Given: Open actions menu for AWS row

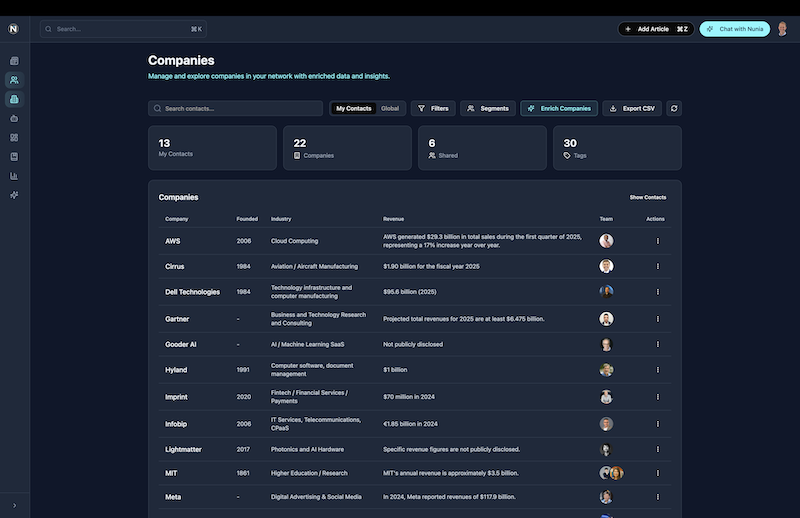Looking at the screenshot, I should (658, 241).
